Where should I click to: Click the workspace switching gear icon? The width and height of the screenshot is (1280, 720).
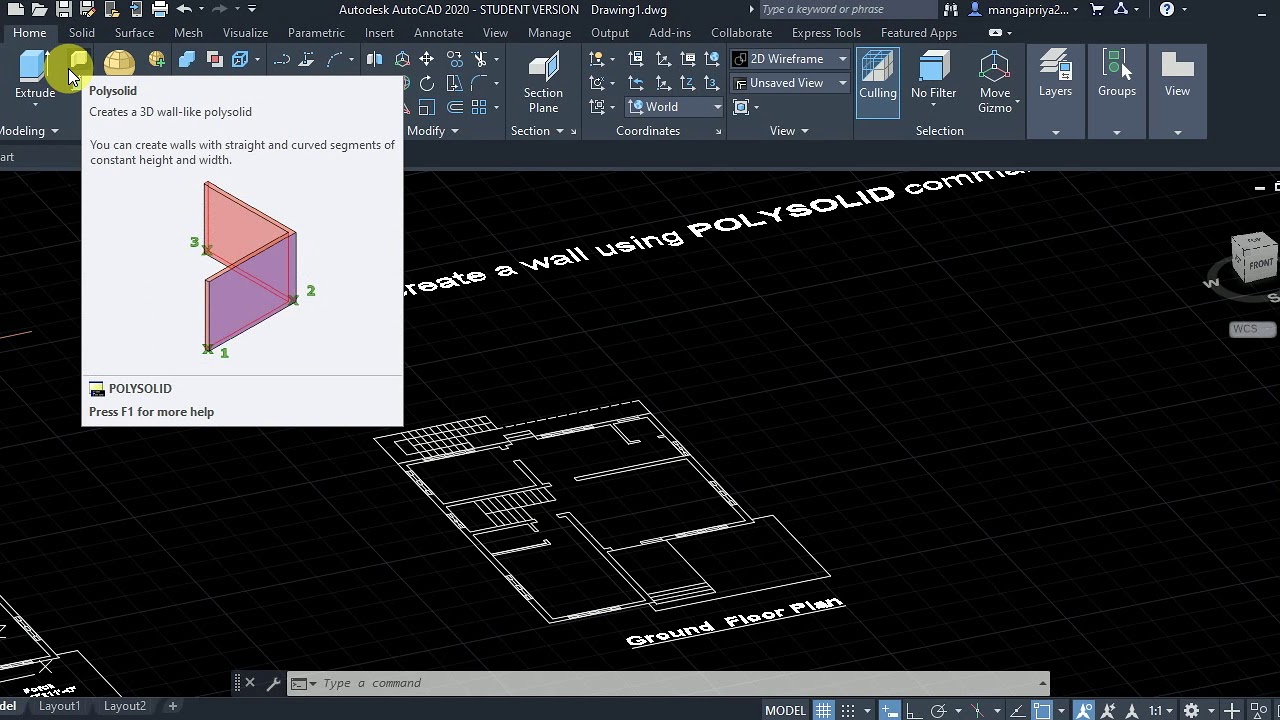click(1191, 710)
